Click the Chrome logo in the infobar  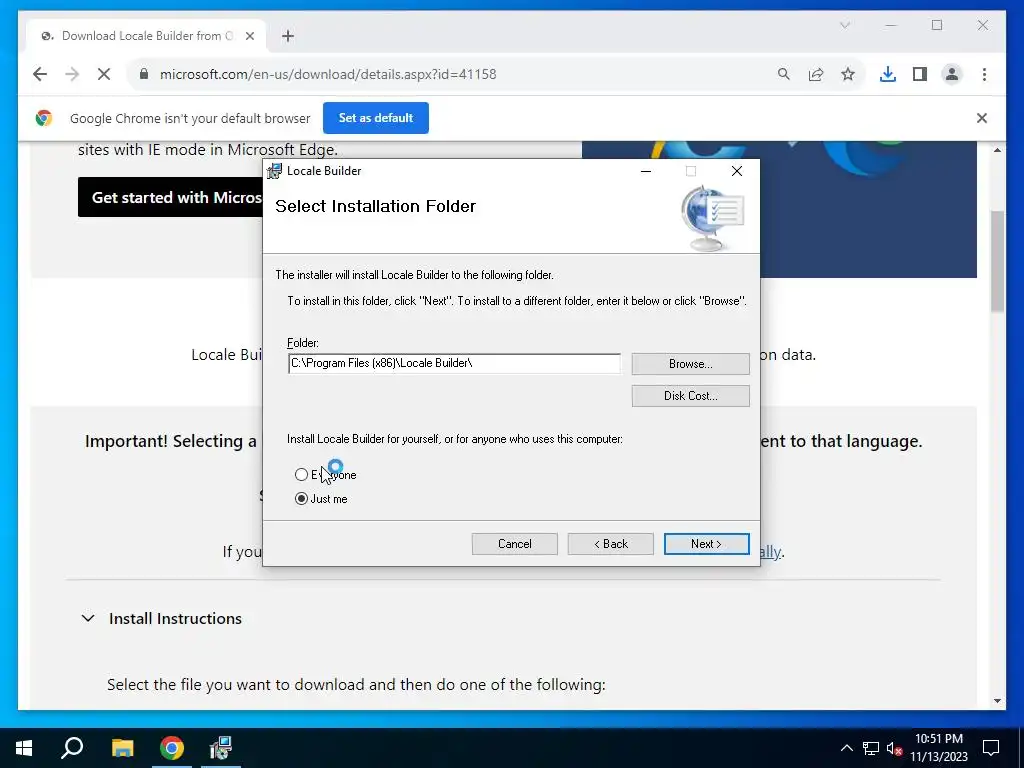(44, 118)
